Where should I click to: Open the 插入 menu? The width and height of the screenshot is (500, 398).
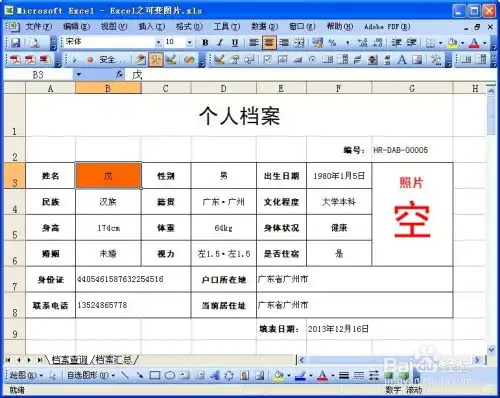152,27
